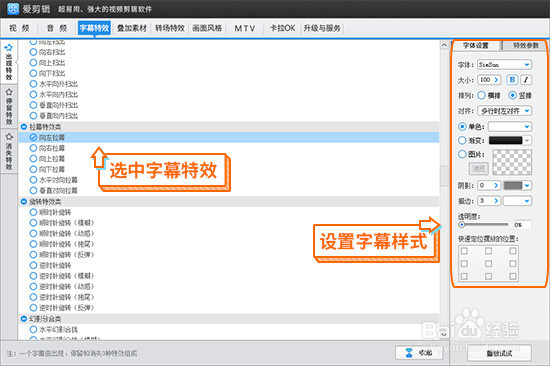550x366 pixels.
Task: Click the 大小 size 100 stepper arrow
Action: pos(496,80)
